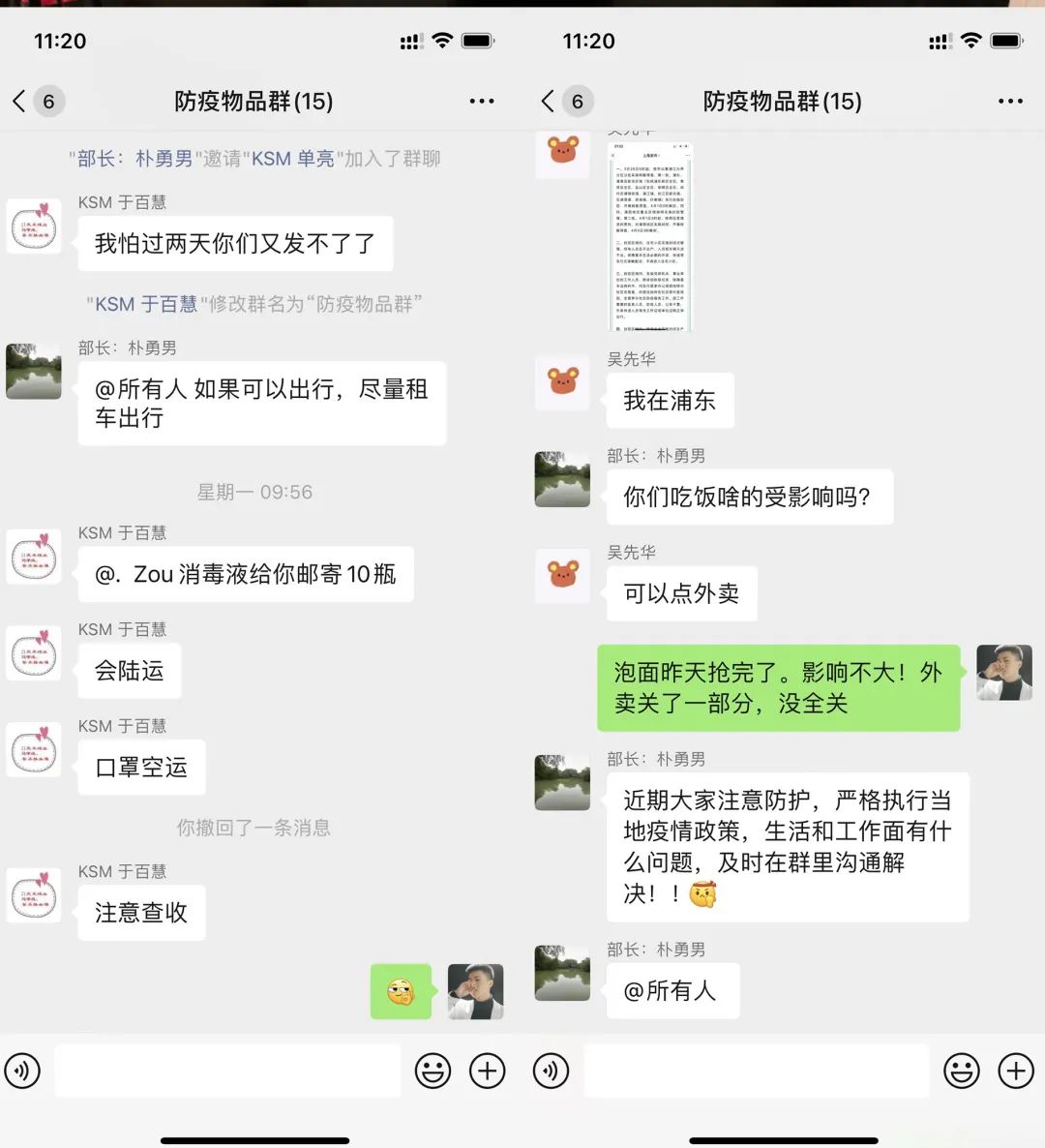
Task: Tap the KSM 于百慧 link in rename notice
Action: pyautogui.click(x=146, y=304)
